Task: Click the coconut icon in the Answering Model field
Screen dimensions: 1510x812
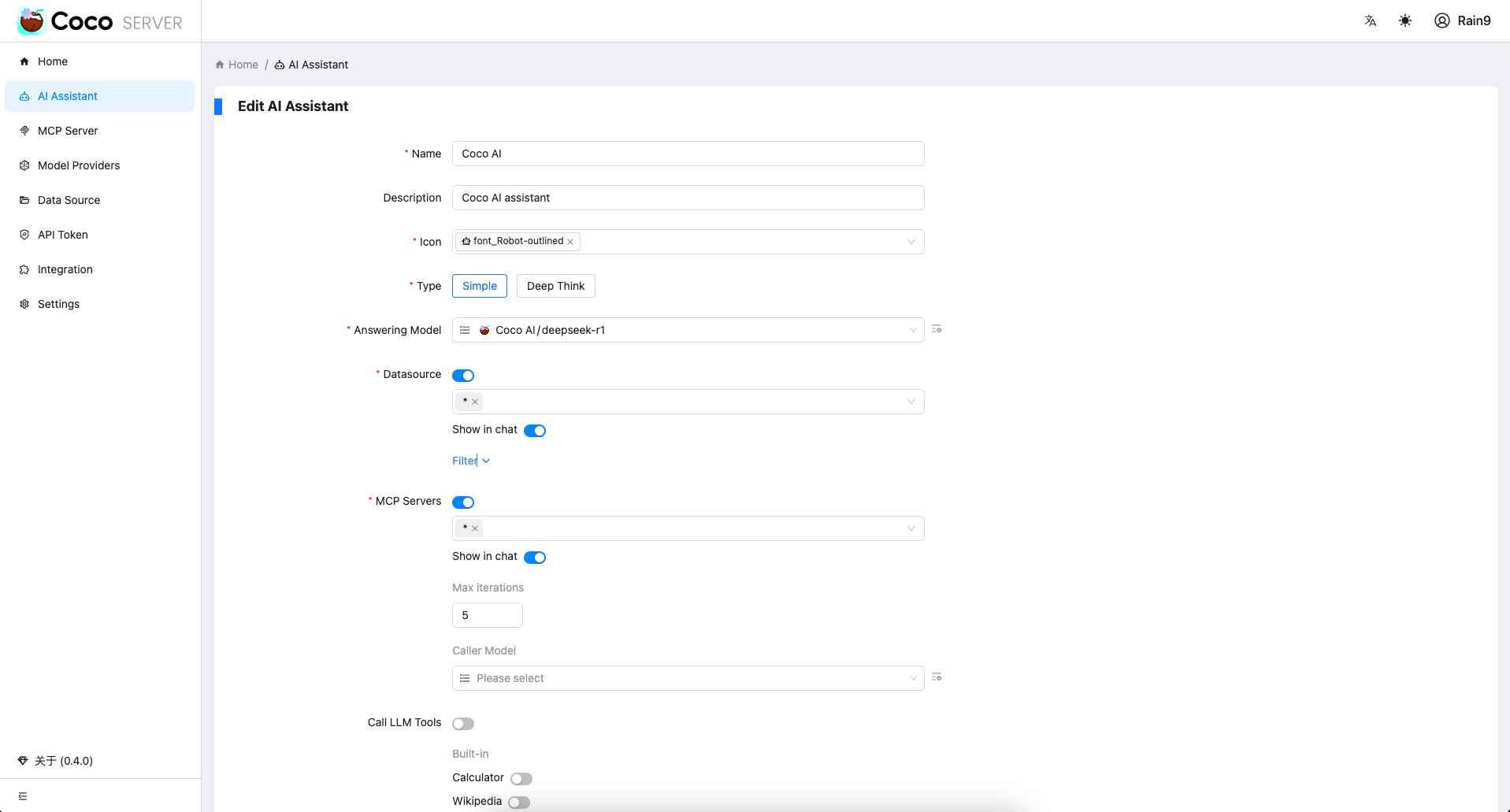Action: point(484,330)
